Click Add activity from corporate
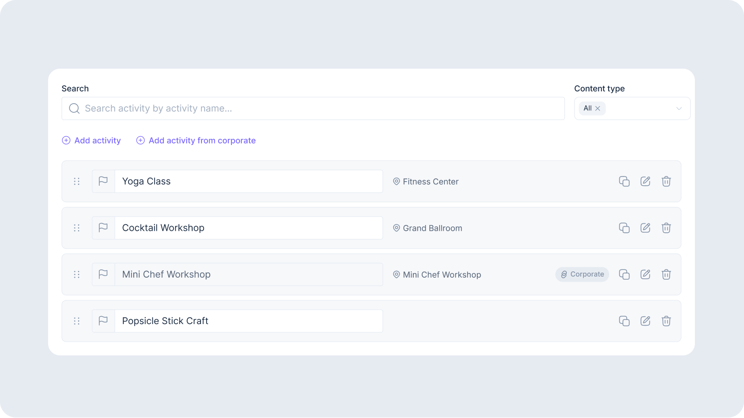This screenshot has width=744, height=418. (x=196, y=141)
